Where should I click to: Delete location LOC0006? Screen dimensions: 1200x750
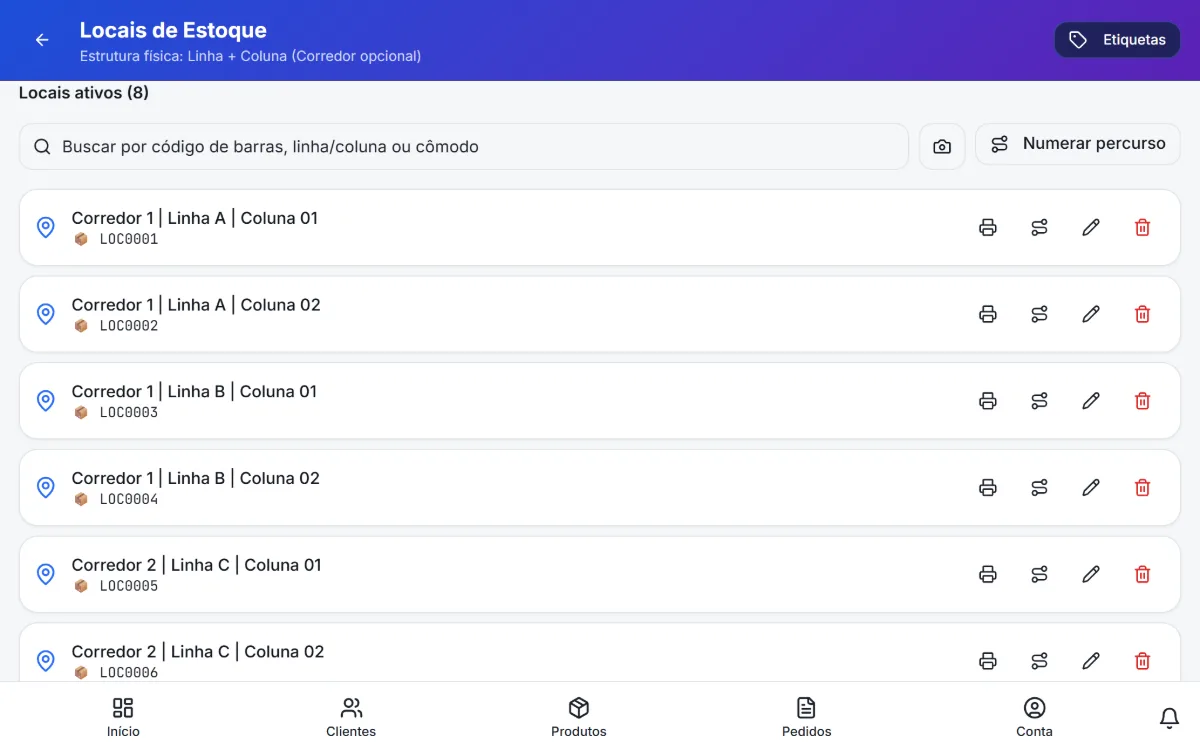tap(1143, 661)
